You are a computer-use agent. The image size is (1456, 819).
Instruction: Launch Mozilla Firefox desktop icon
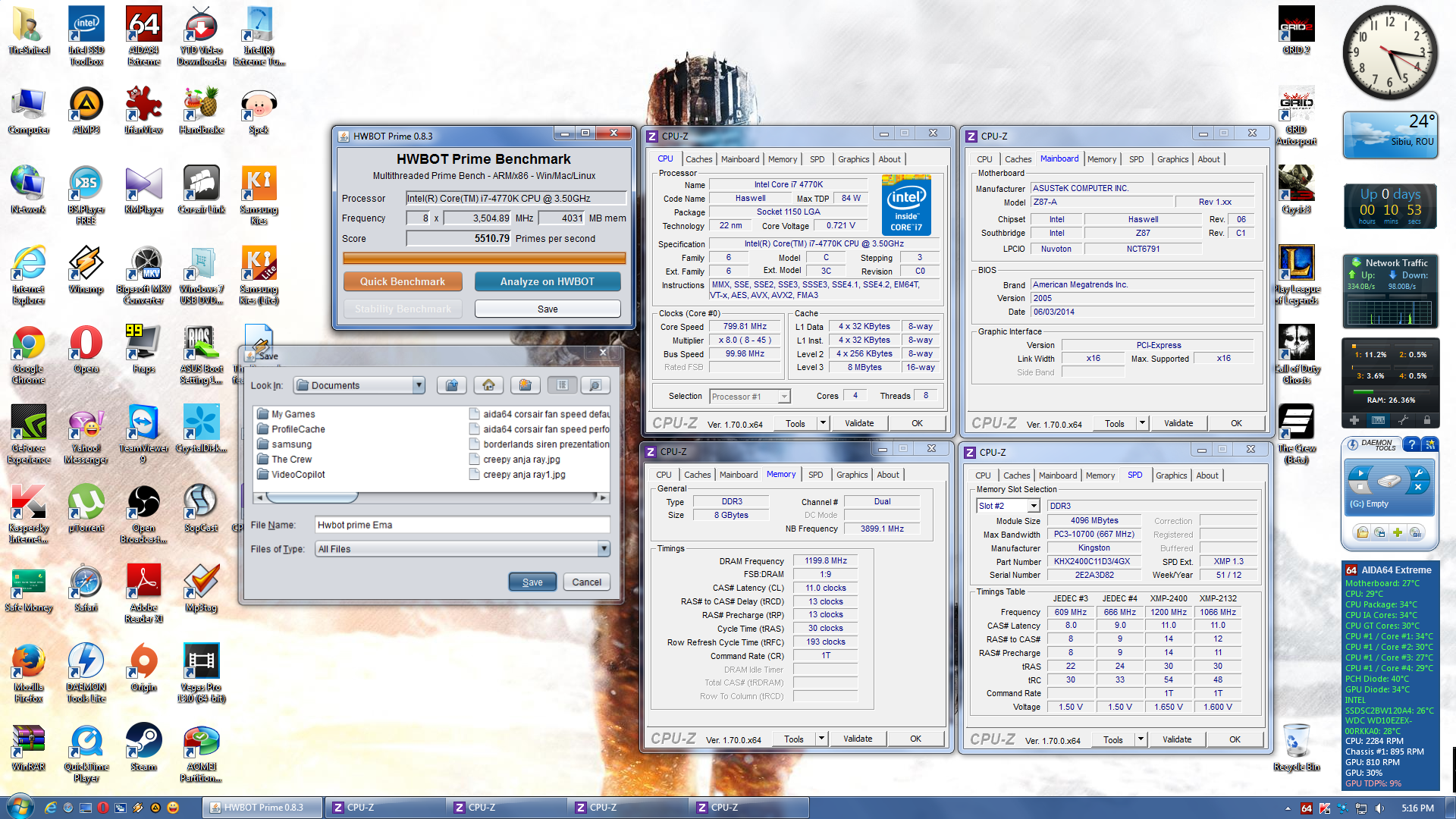coord(28,673)
